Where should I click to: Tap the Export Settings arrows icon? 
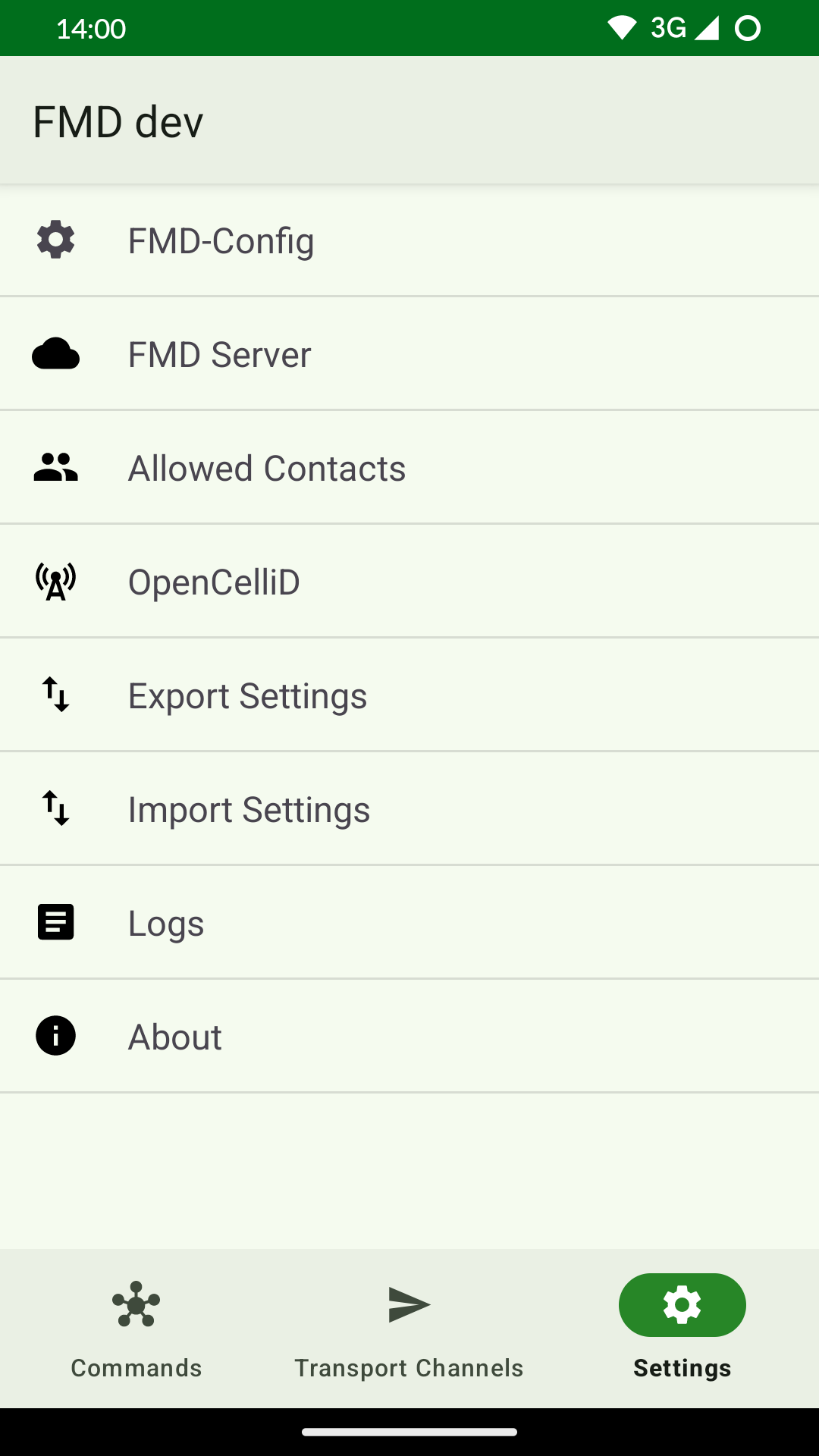(x=56, y=695)
